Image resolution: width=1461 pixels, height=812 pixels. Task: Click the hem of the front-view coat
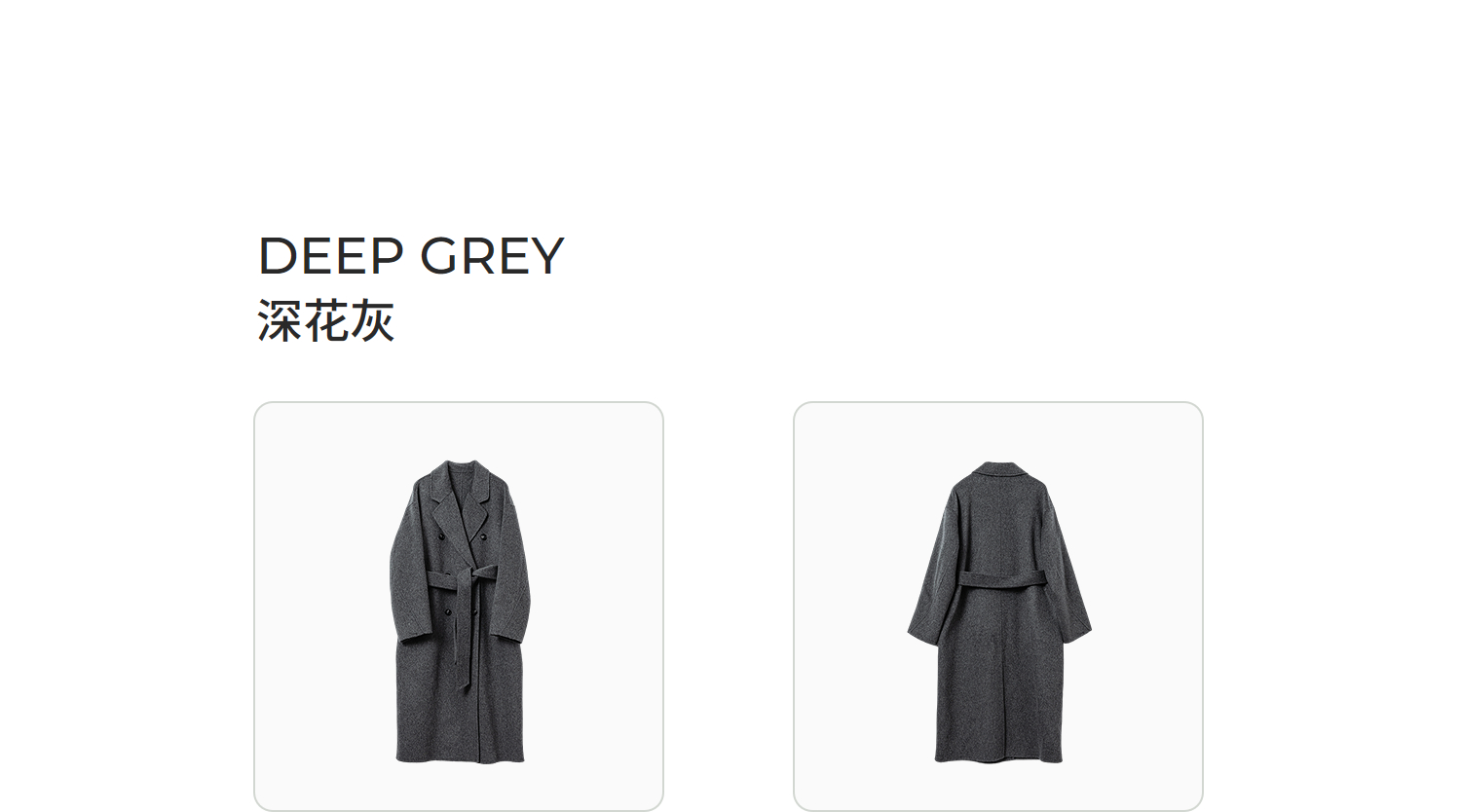coord(460,756)
